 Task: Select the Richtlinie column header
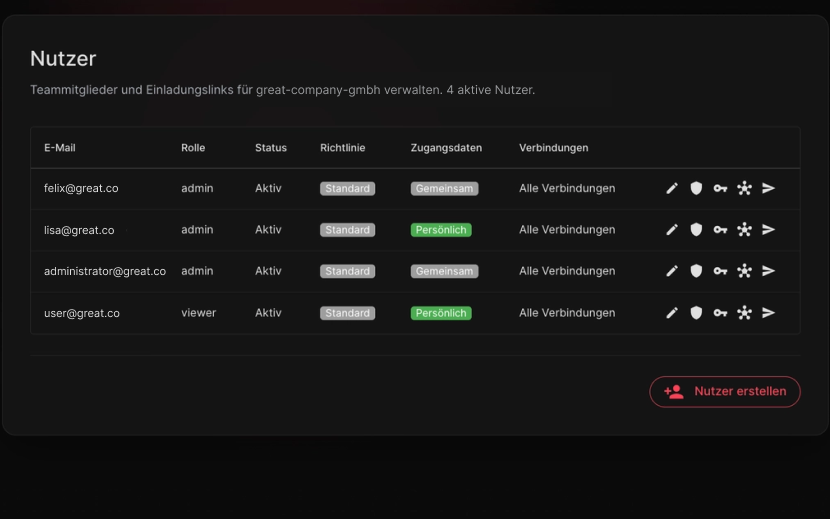coord(342,148)
